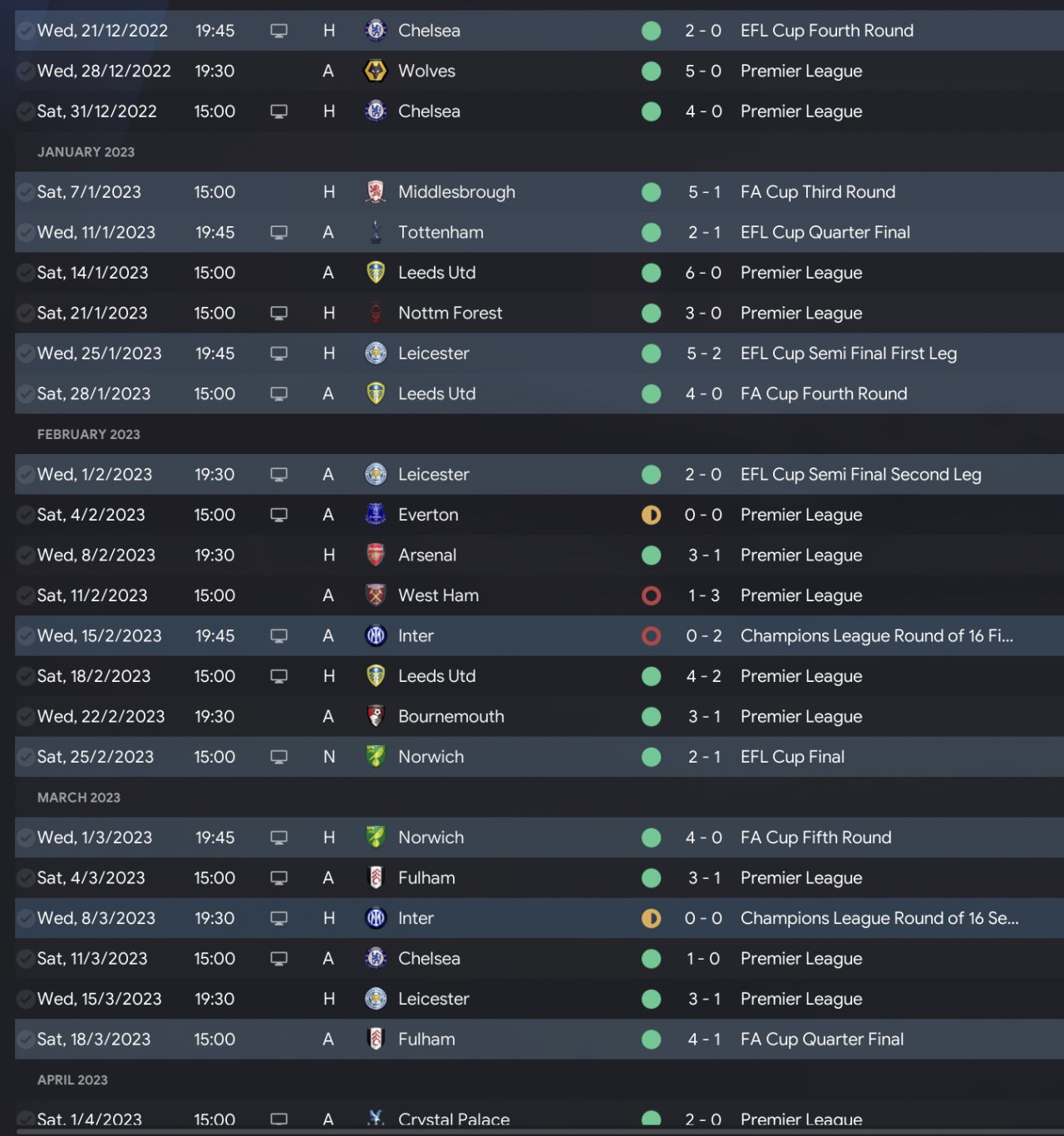Click the Wolves club badge icon
Image resolution: width=1064 pixels, height=1136 pixels.
376,72
